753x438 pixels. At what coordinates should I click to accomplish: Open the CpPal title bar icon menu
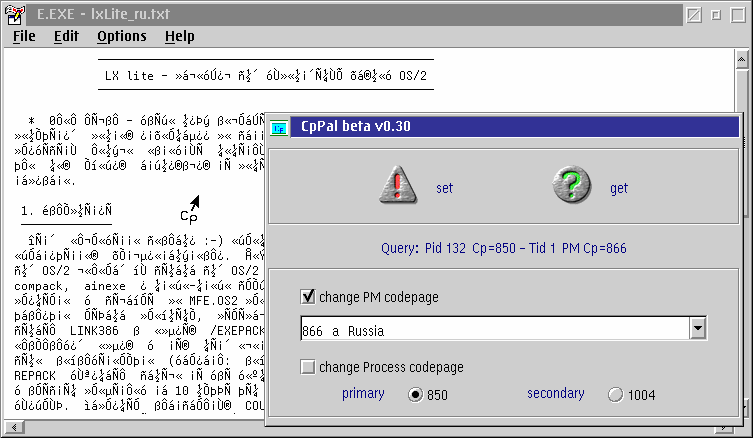tap(279, 127)
